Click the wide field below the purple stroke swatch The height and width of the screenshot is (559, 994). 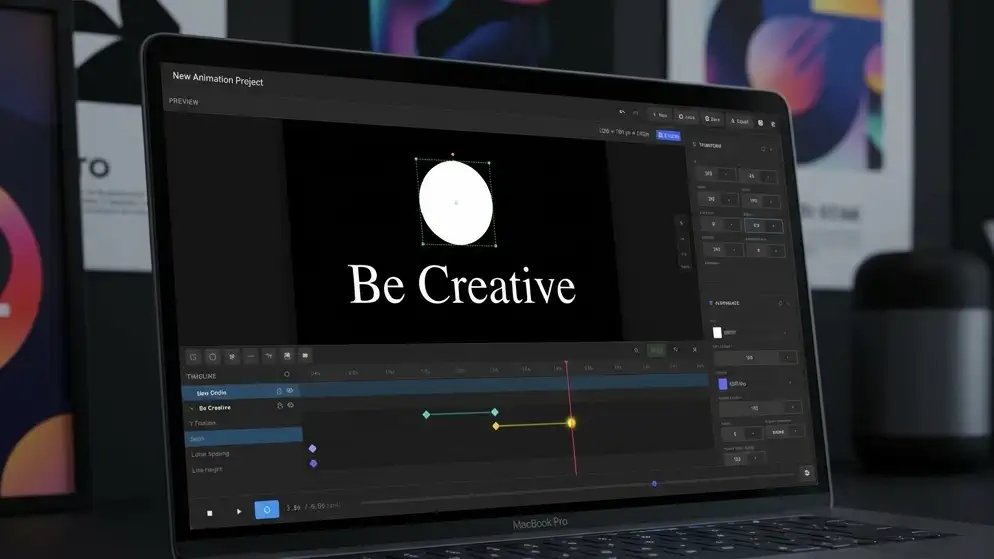click(x=761, y=408)
